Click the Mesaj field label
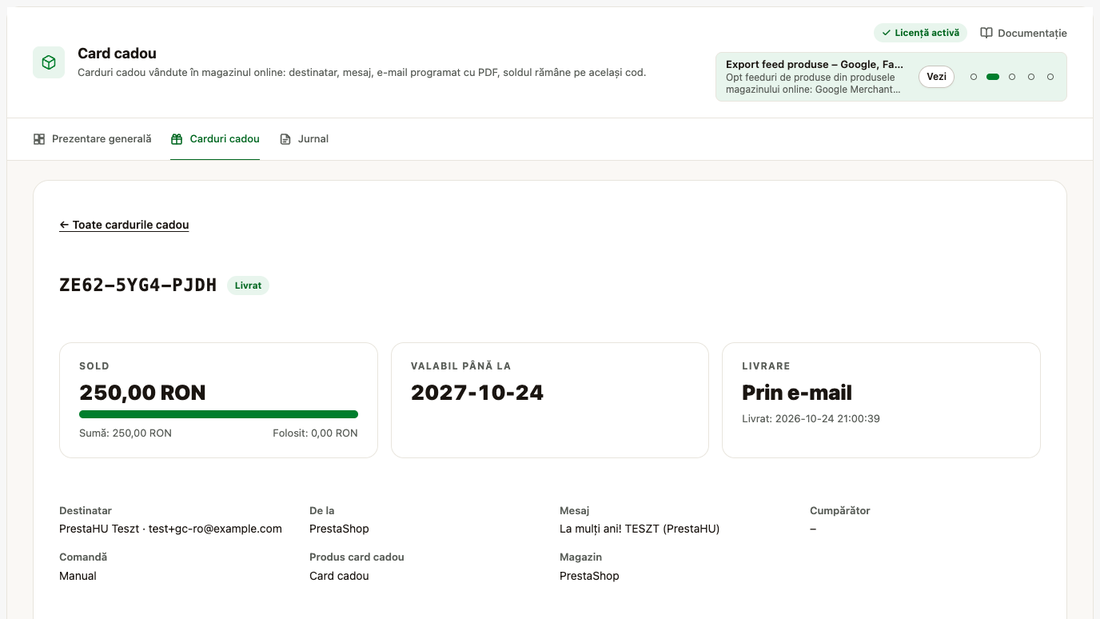Viewport: 1100px width, 619px height. pyautogui.click(x=575, y=510)
